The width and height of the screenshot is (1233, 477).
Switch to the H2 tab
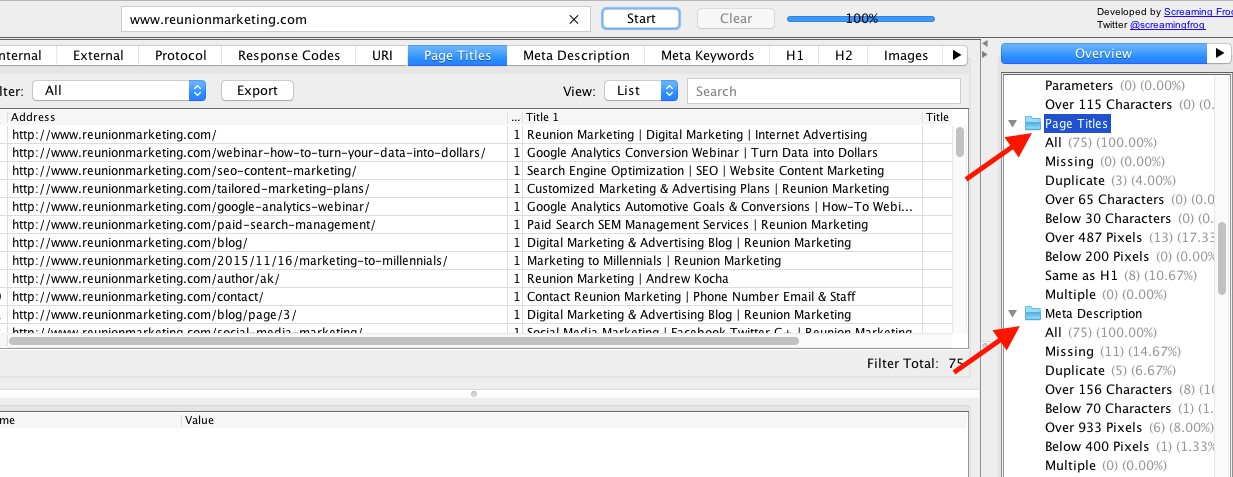pyautogui.click(x=843, y=56)
